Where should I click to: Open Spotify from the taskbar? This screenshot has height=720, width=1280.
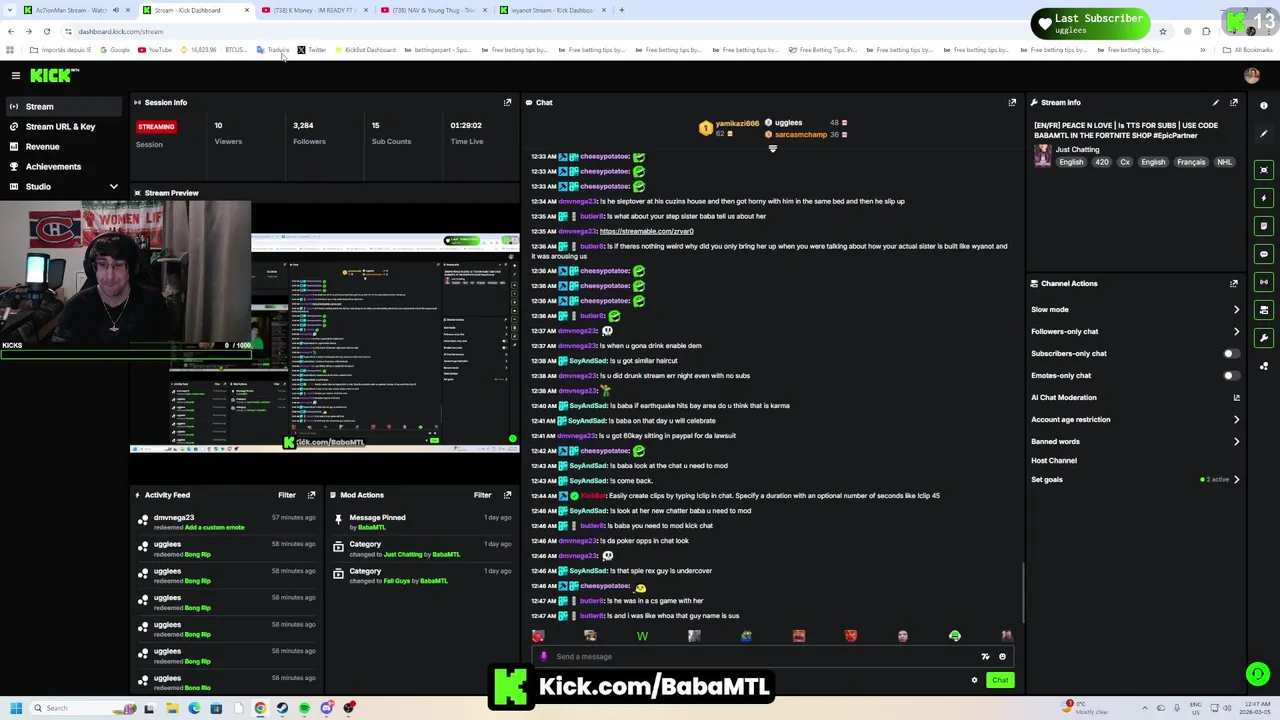tap(304, 708)
